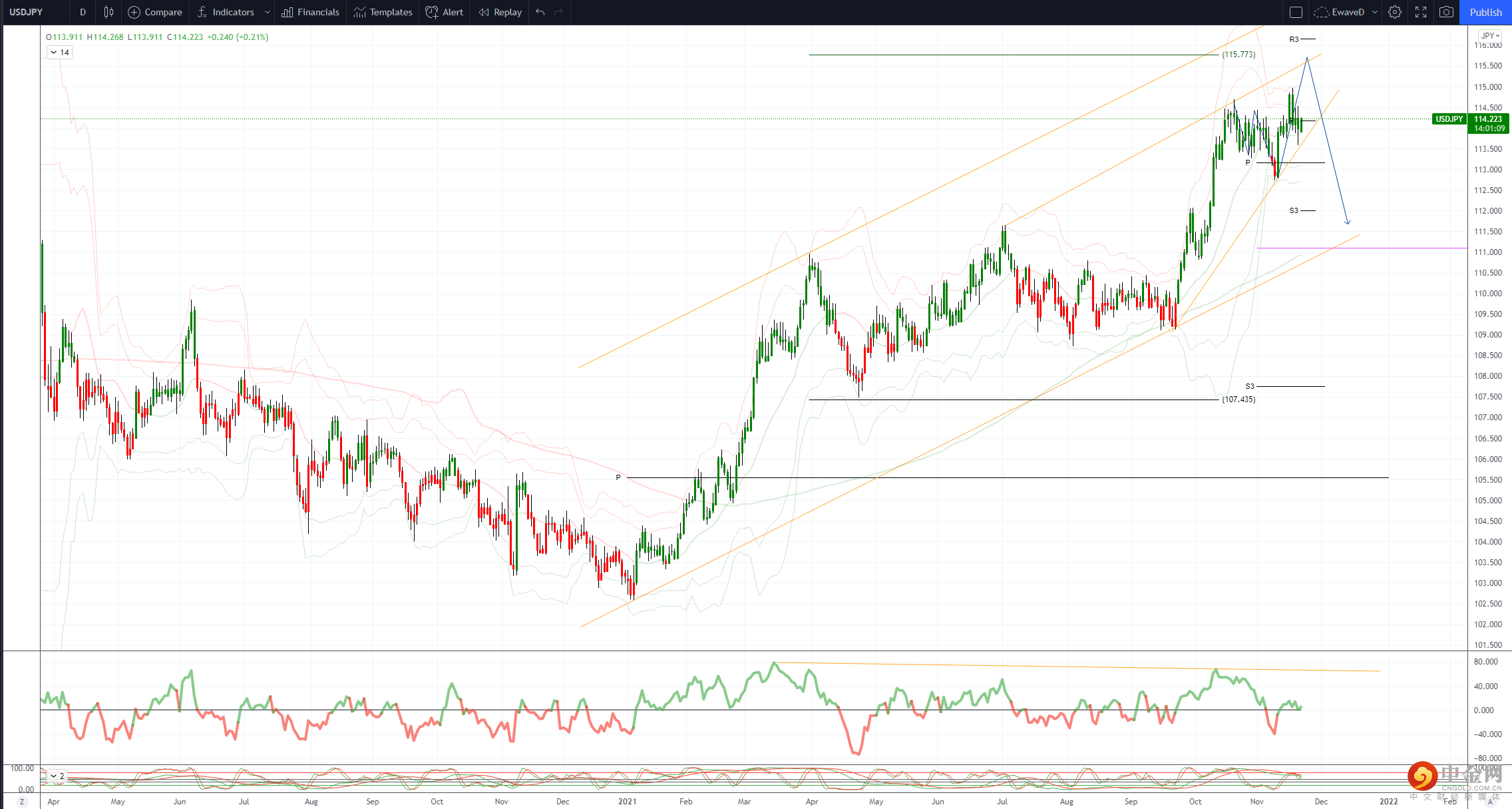The image size is (1512, 809).
Task: Start bar Replay mode
Action: [x=500, y=12]
